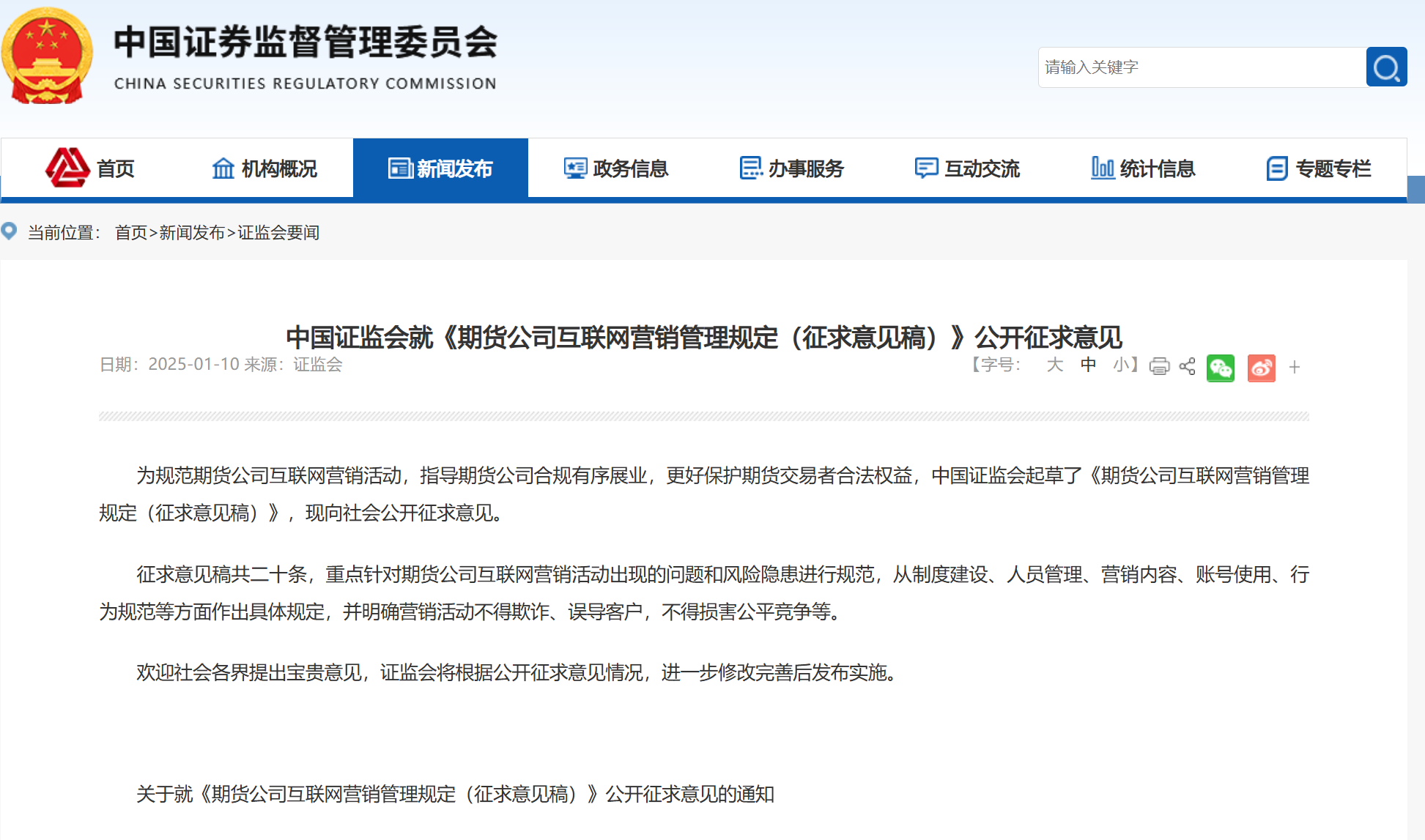
Task: Click the 证监会要闻 breadcrumb link
Action: point(278,233)
